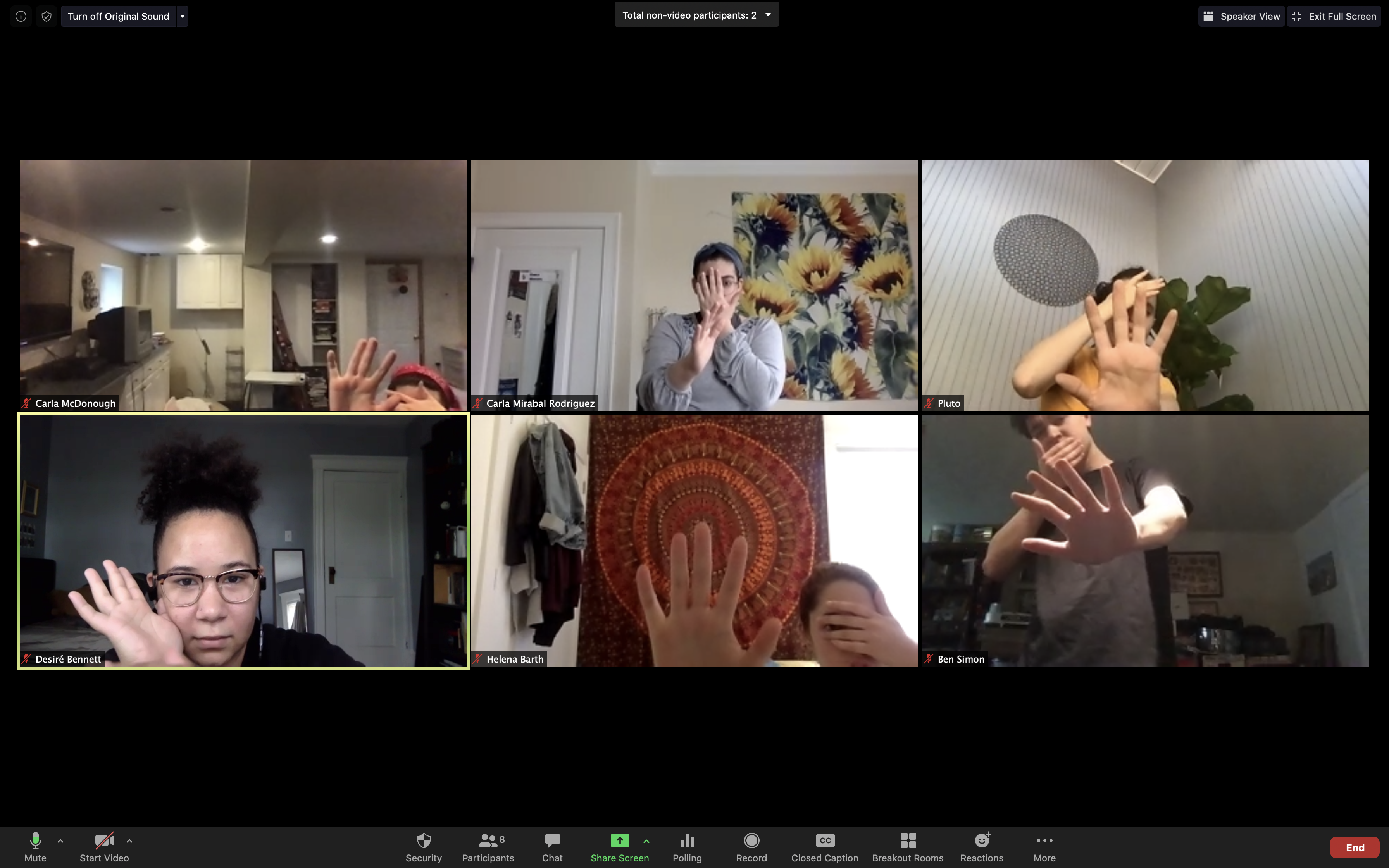Screen dimensions: 1389x868
Task: Open audio options caret next to Mute
Action: coord(60,841)
